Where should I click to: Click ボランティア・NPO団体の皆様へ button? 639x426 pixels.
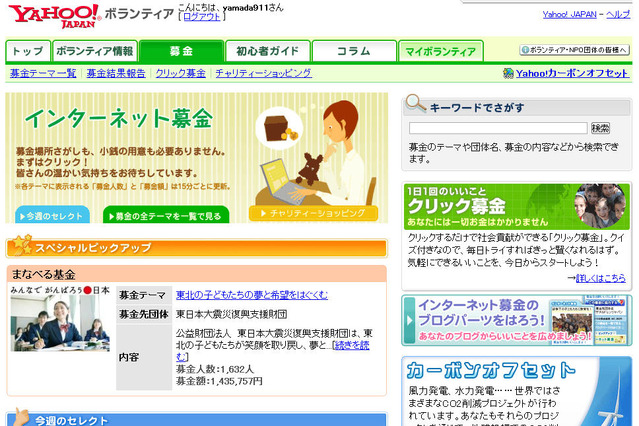[575, 50]
